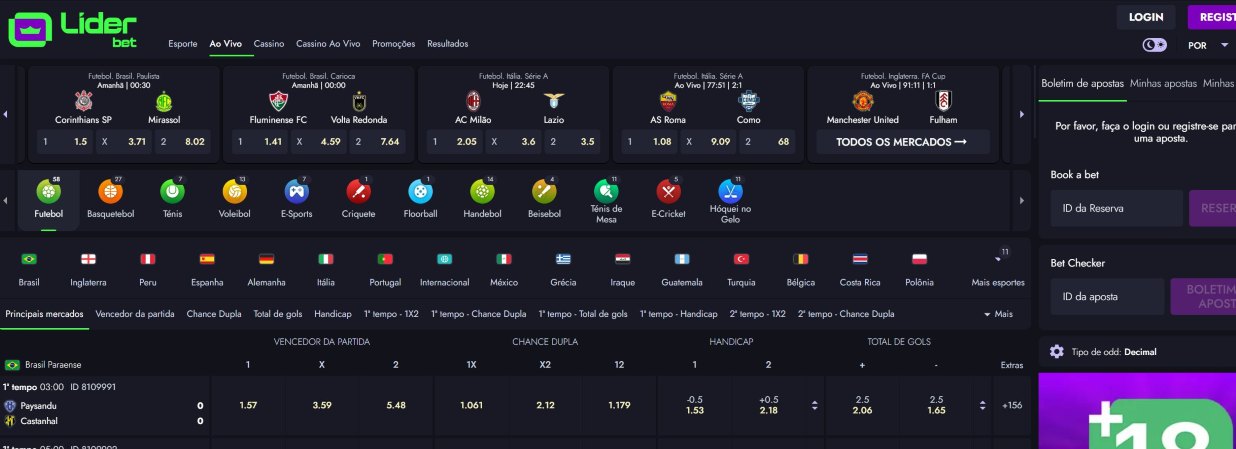Select the Ténis de Mesa icon

point(606,190)
